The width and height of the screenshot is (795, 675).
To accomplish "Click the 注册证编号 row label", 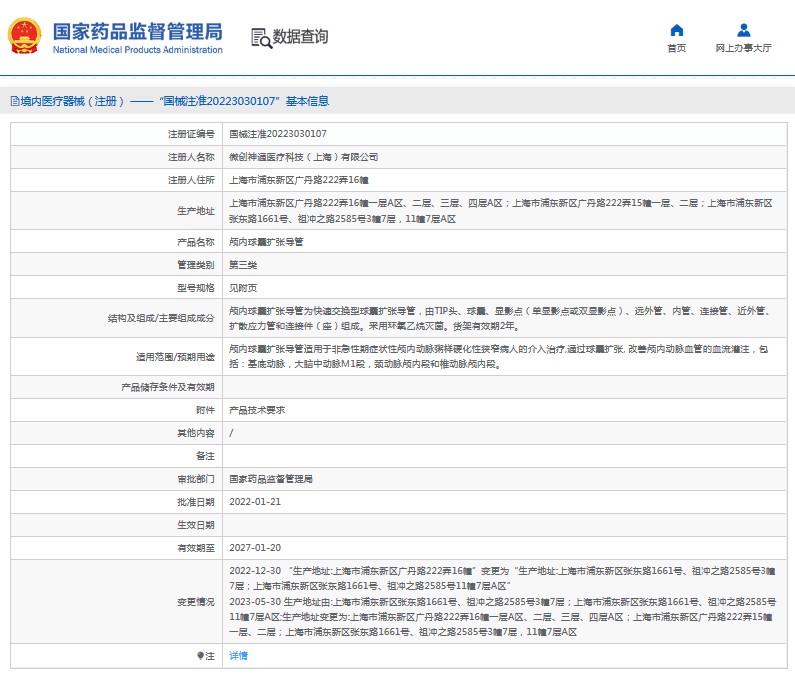I will click(191, 134).
